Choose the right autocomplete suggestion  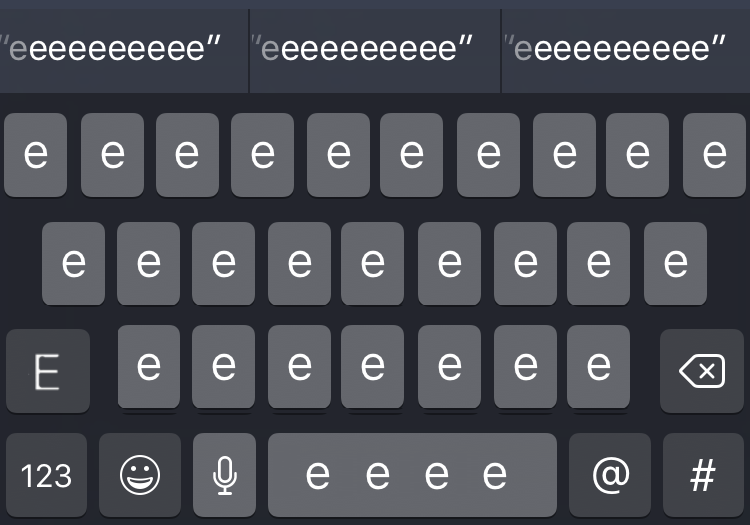point(626,50)
